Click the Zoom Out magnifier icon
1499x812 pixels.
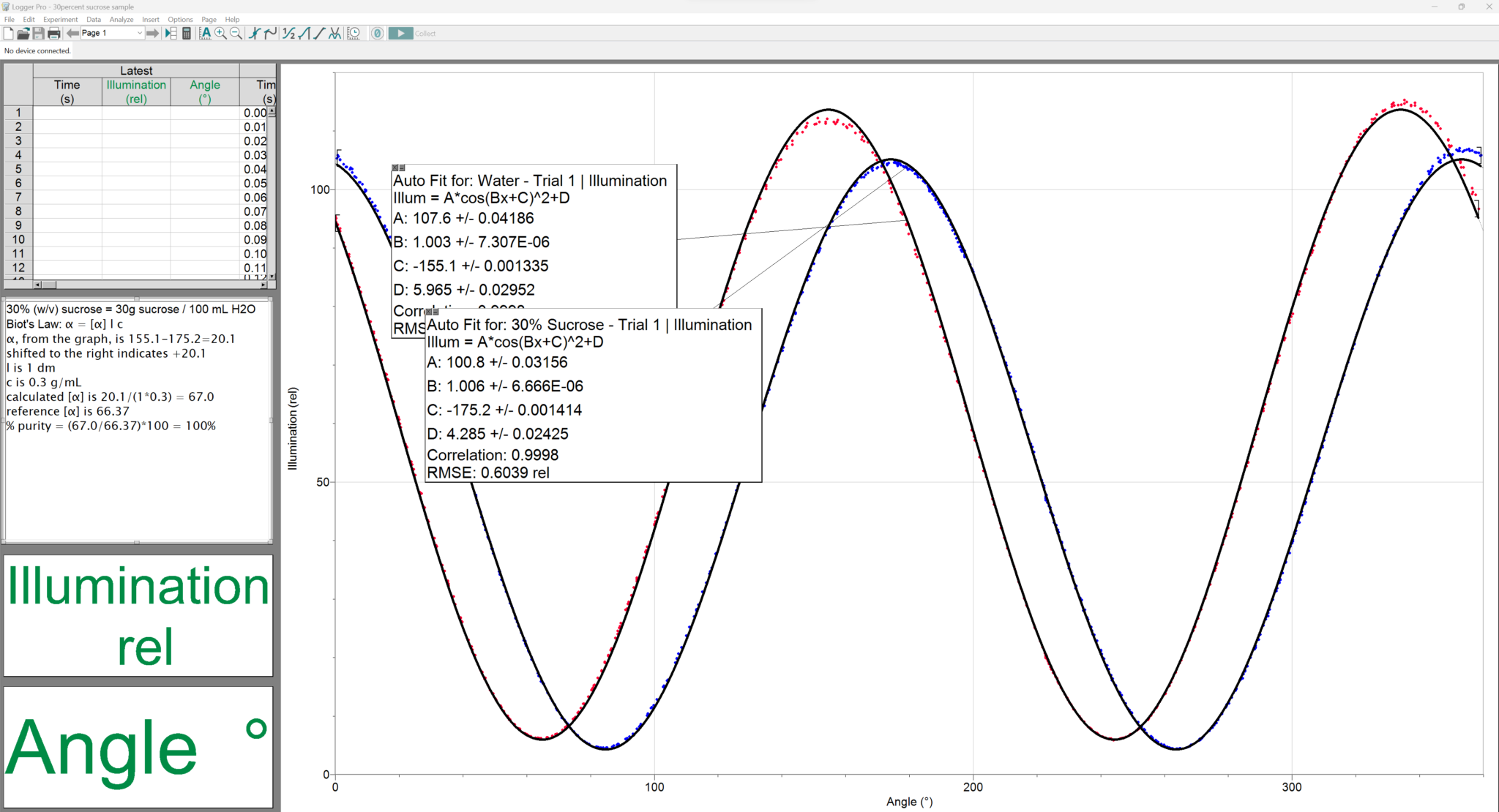pyautogui.click(x=236, y=33)
